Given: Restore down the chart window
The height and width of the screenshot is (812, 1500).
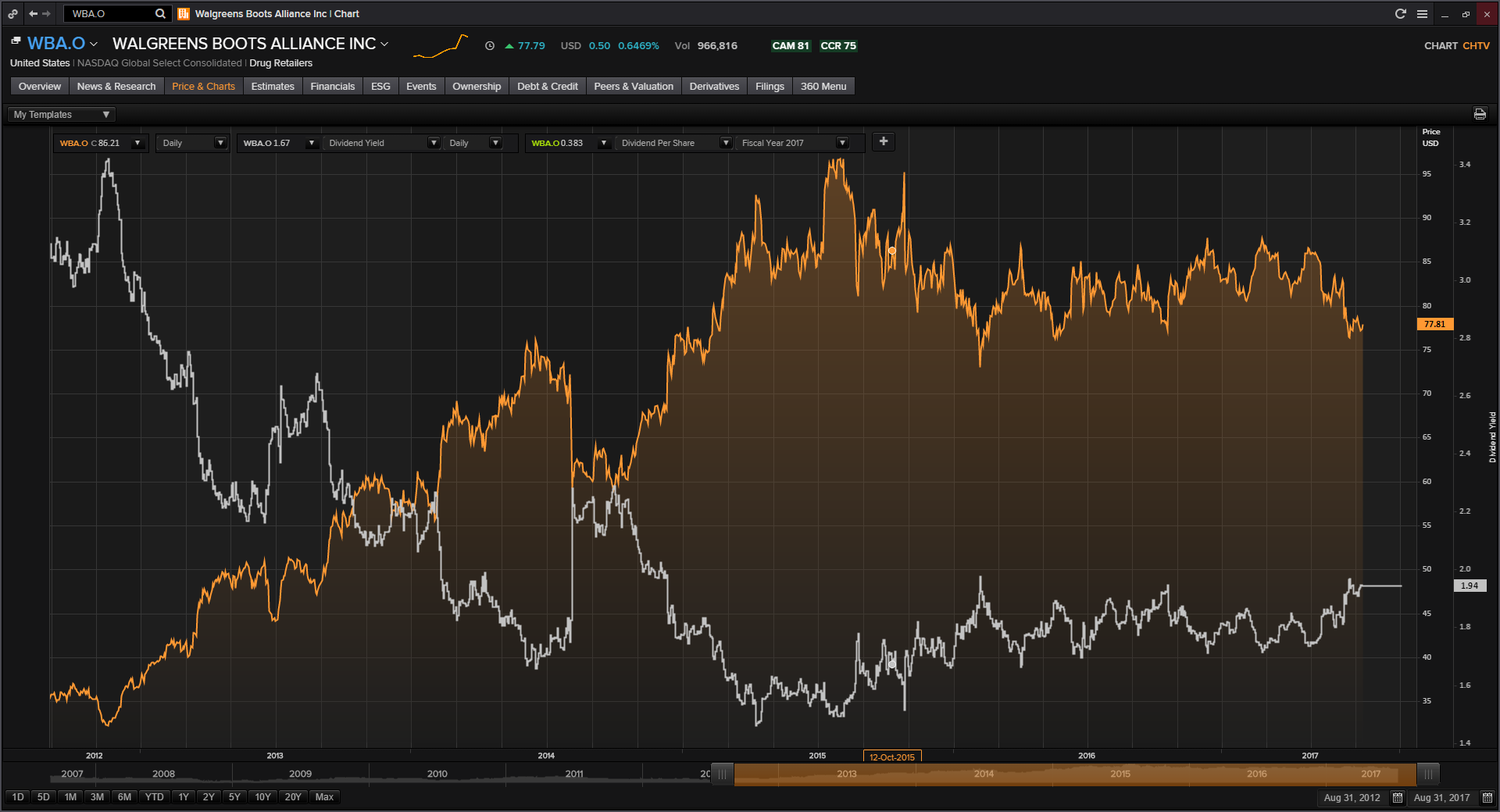Looking at the screenshot, I should point(1466,14).
